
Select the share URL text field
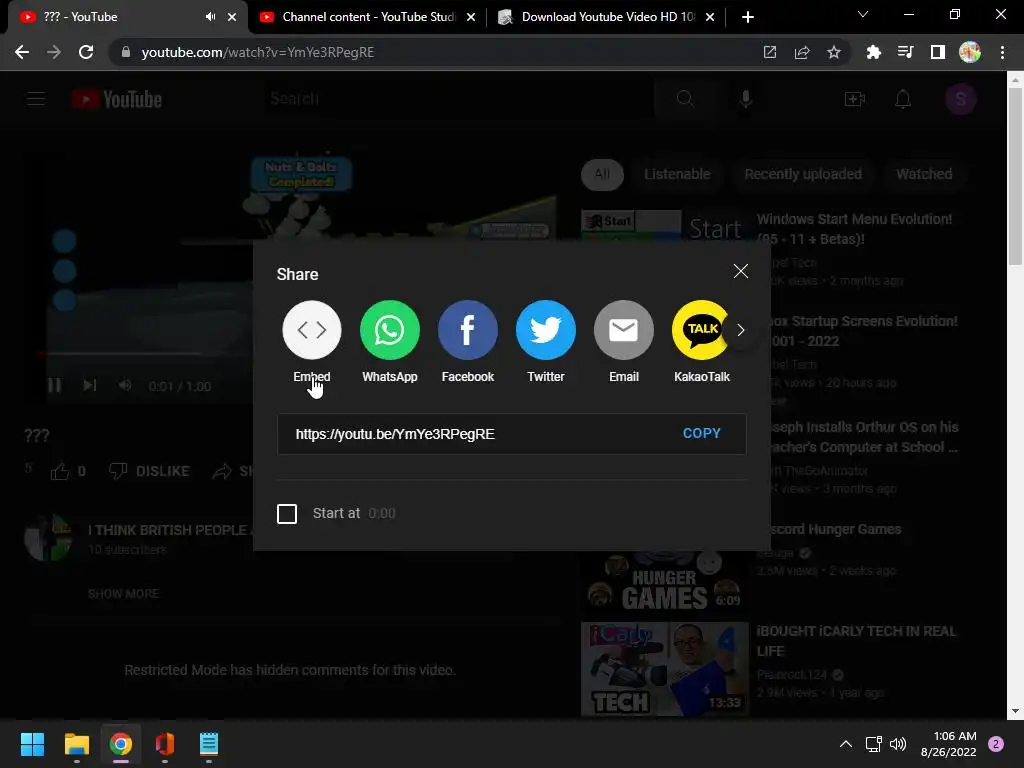tap(511, 434)
